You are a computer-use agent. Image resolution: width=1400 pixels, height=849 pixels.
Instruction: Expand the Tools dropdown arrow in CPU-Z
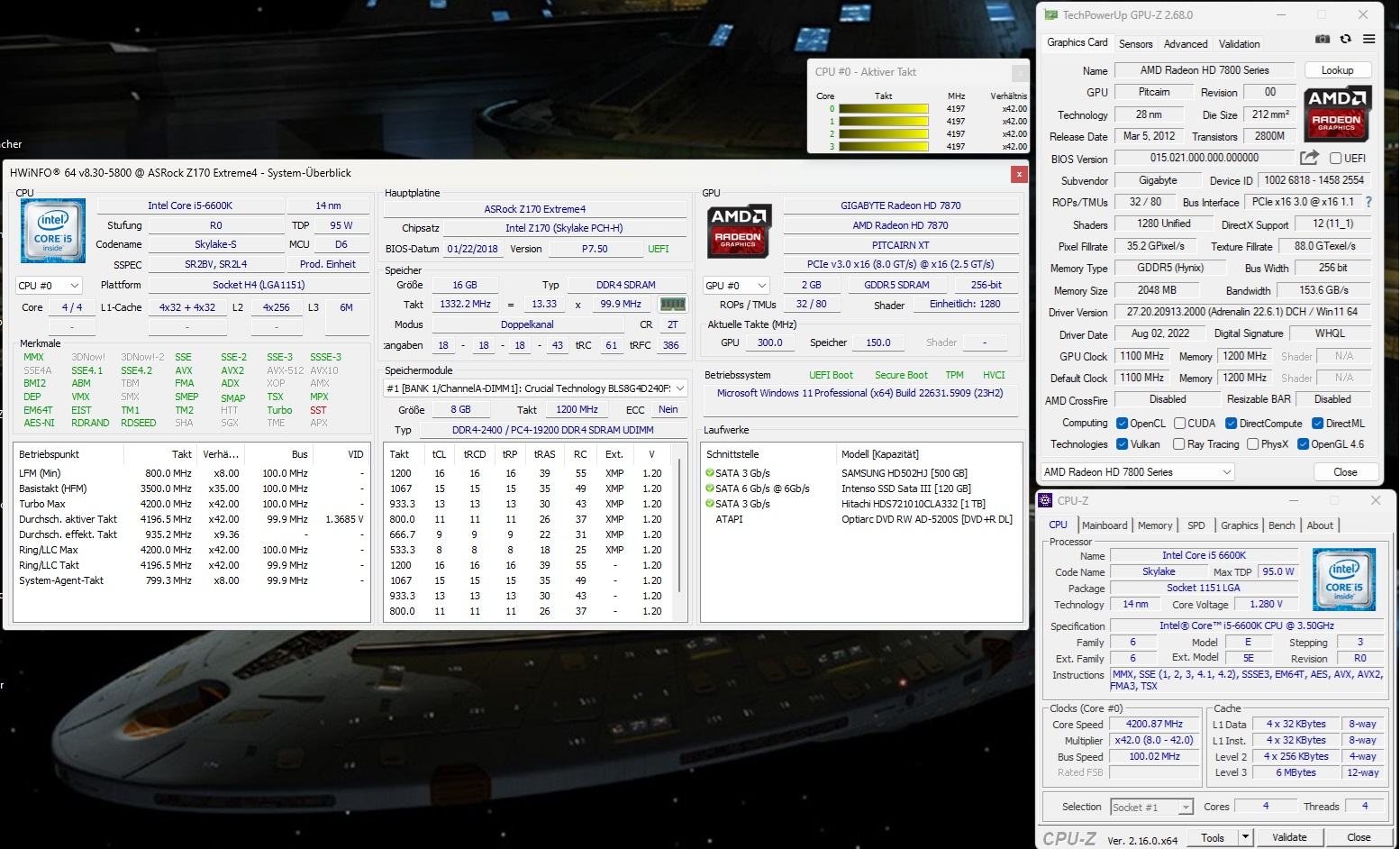click(x=1246, y=837)
